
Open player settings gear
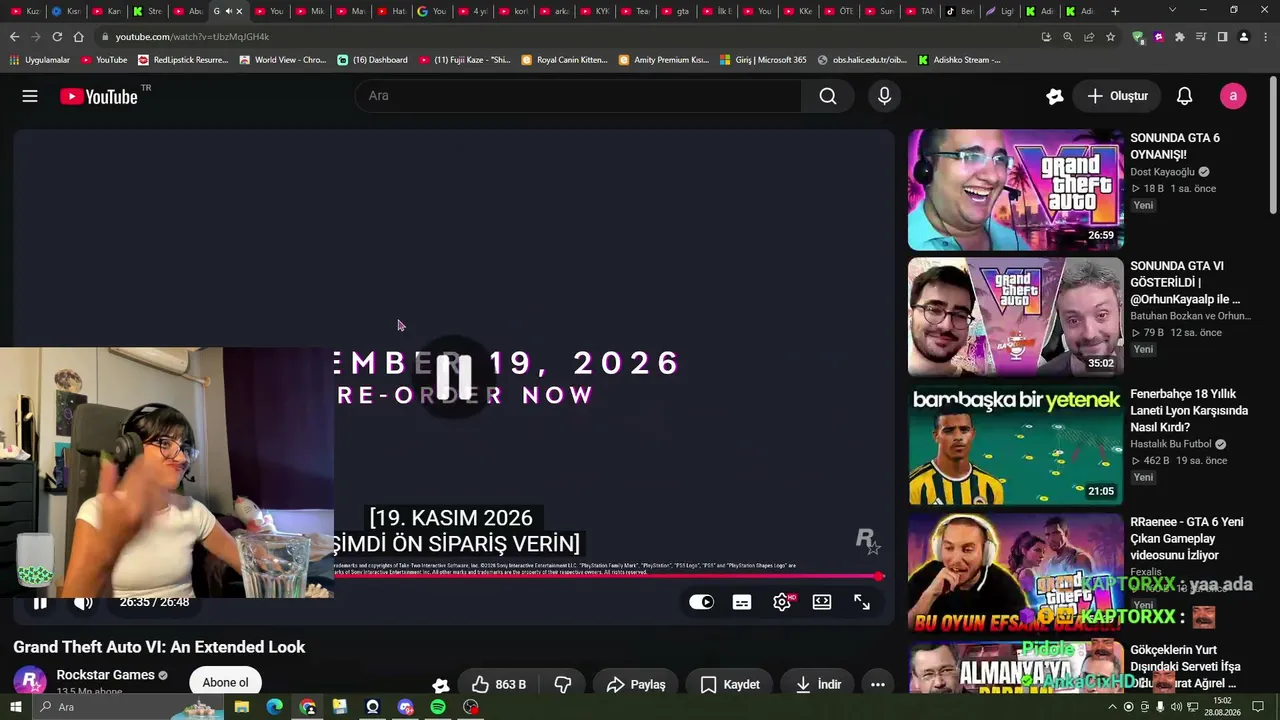tap(782, 602)
